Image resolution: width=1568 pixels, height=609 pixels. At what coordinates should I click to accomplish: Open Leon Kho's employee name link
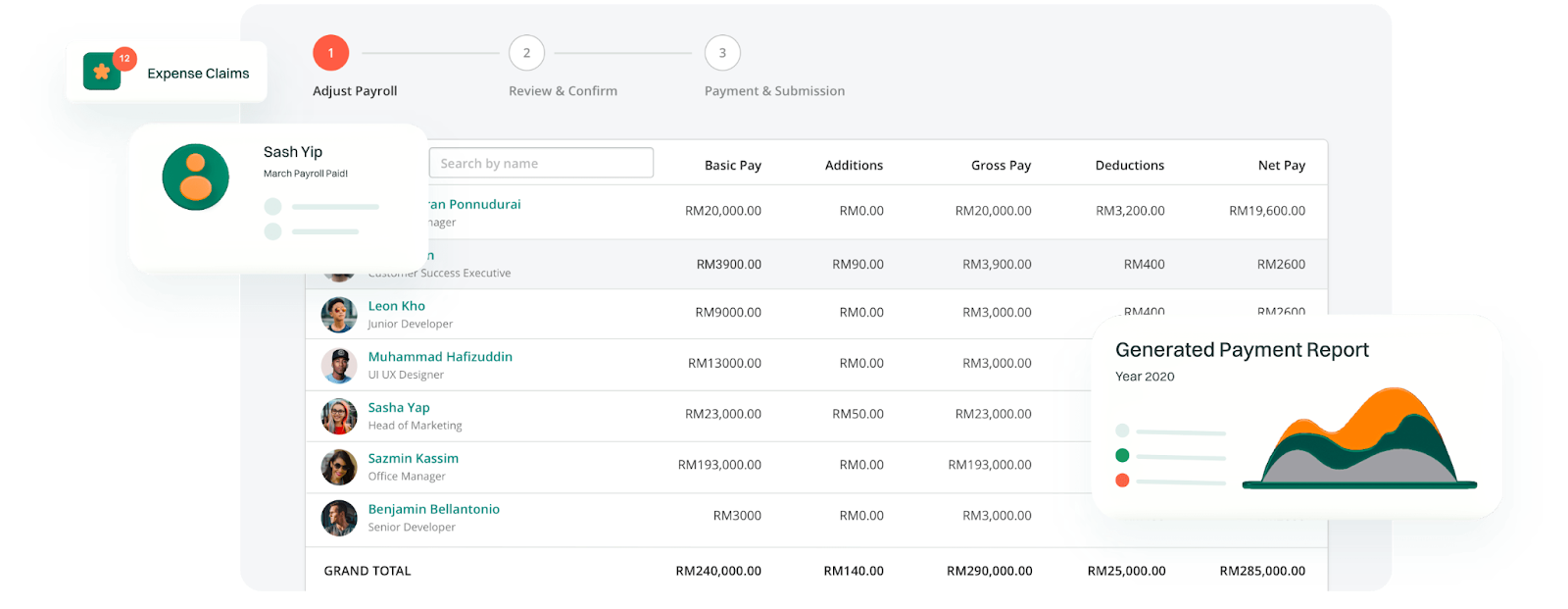397,306
